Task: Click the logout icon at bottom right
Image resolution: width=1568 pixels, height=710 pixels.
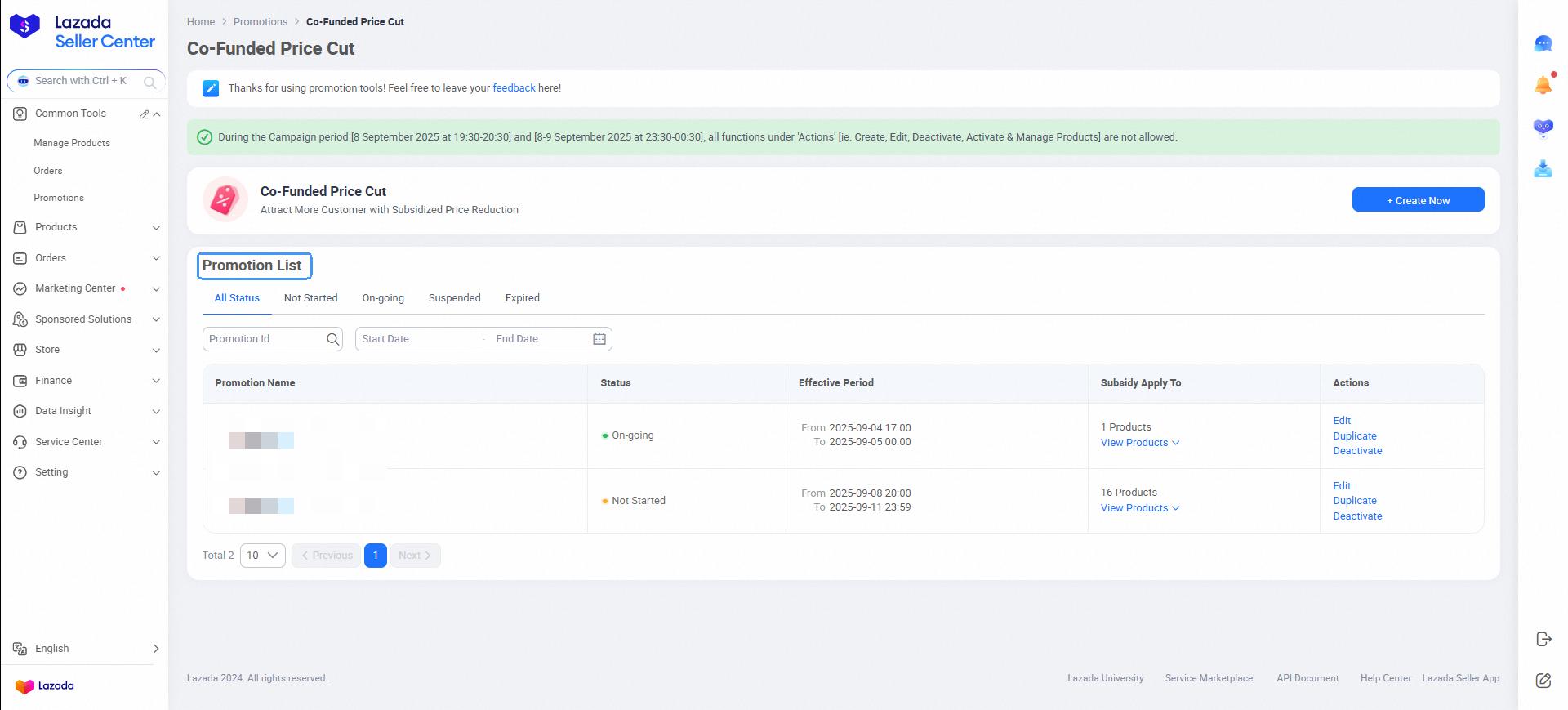Action: pos(1543,639)
